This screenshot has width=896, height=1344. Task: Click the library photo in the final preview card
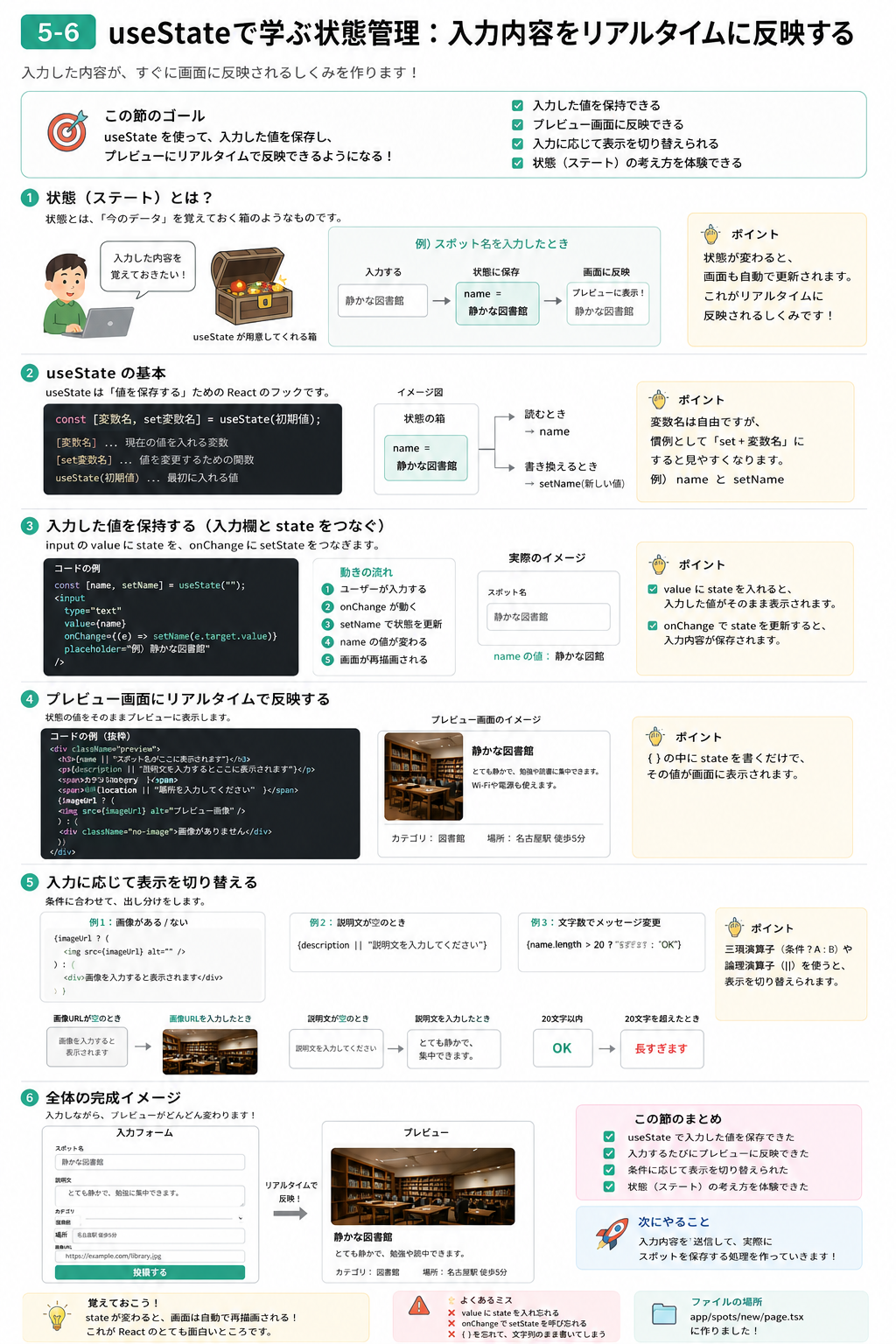coord(423,1186)
